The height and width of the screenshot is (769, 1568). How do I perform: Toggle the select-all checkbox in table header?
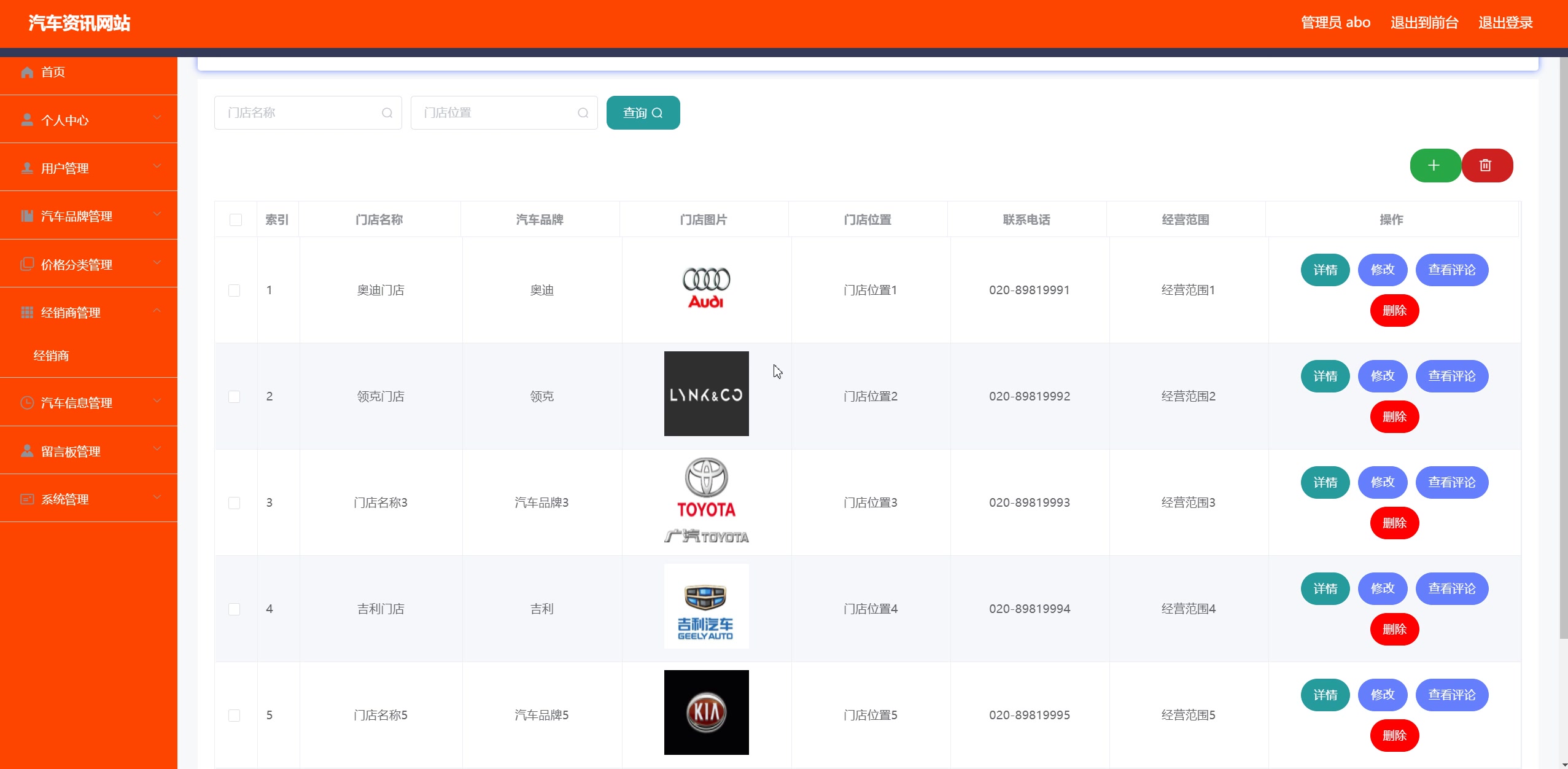[x=236, y=220]
